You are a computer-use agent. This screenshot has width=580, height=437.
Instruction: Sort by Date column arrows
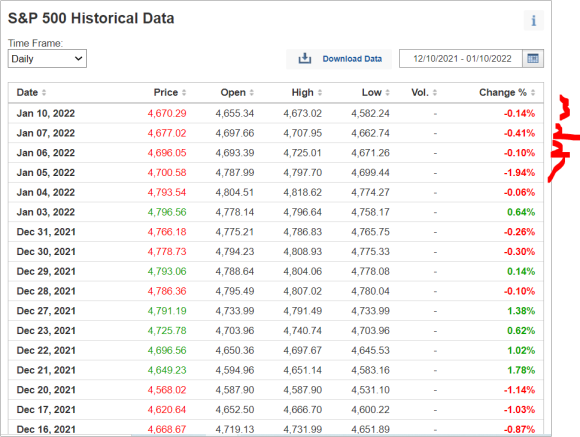[44, 93]
